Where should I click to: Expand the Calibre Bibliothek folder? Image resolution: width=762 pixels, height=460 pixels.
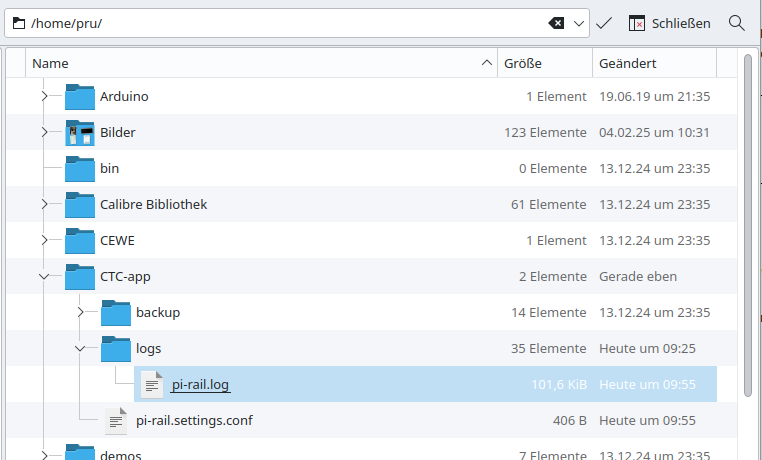tap(44, 204)
